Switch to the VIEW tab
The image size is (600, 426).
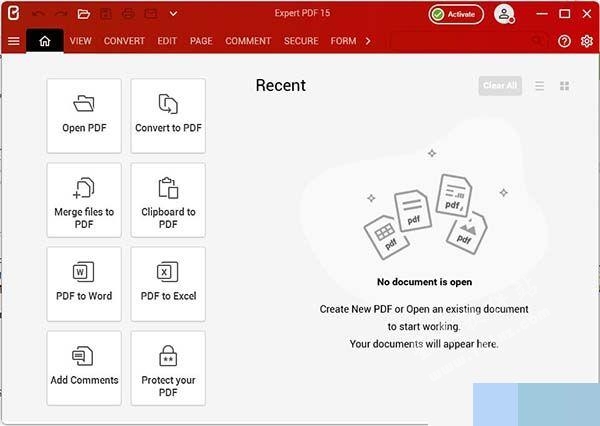pos(80,41)
